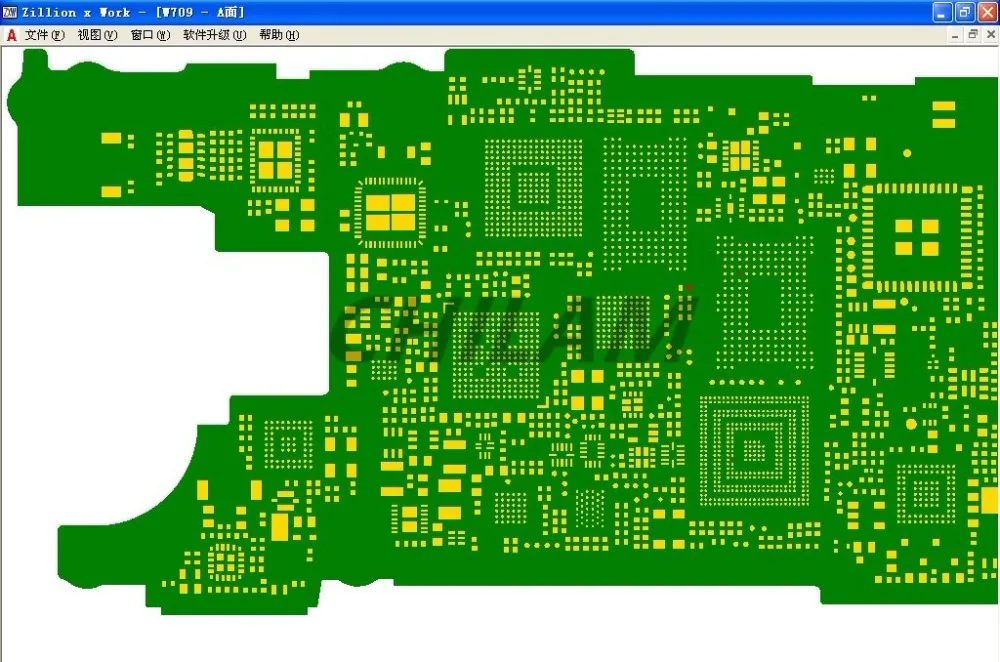The width and height of the screenshot is (1000, 662).
Task: Open the 窗口(W) menu
Action: (151, 35)
